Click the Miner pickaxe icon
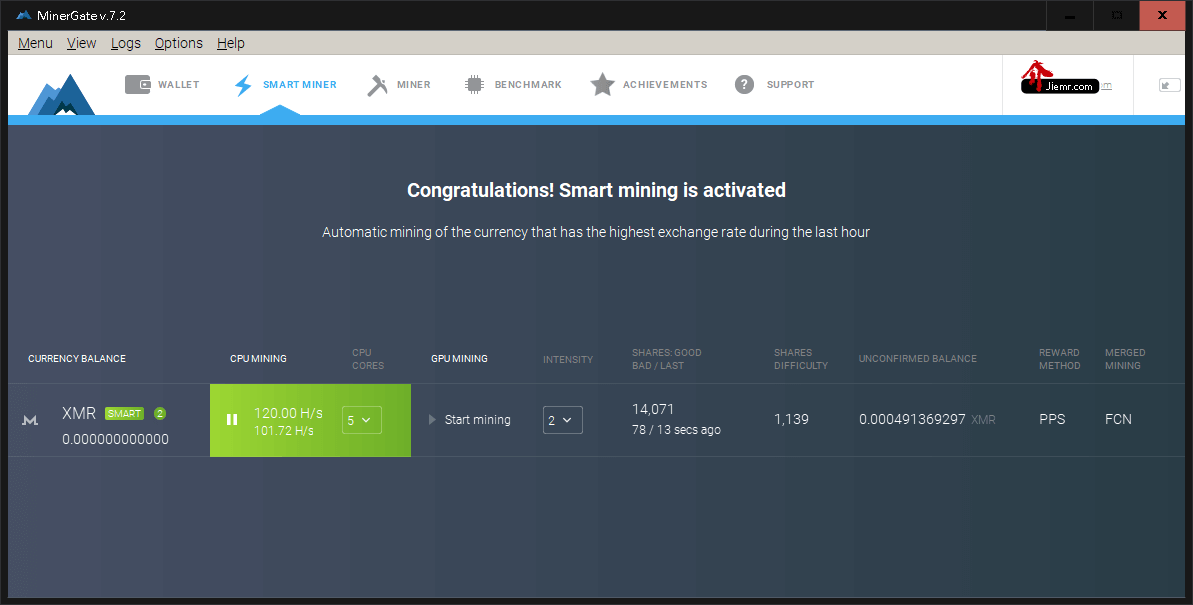The width and height of the screenshot is (1193, 605). 377,85
